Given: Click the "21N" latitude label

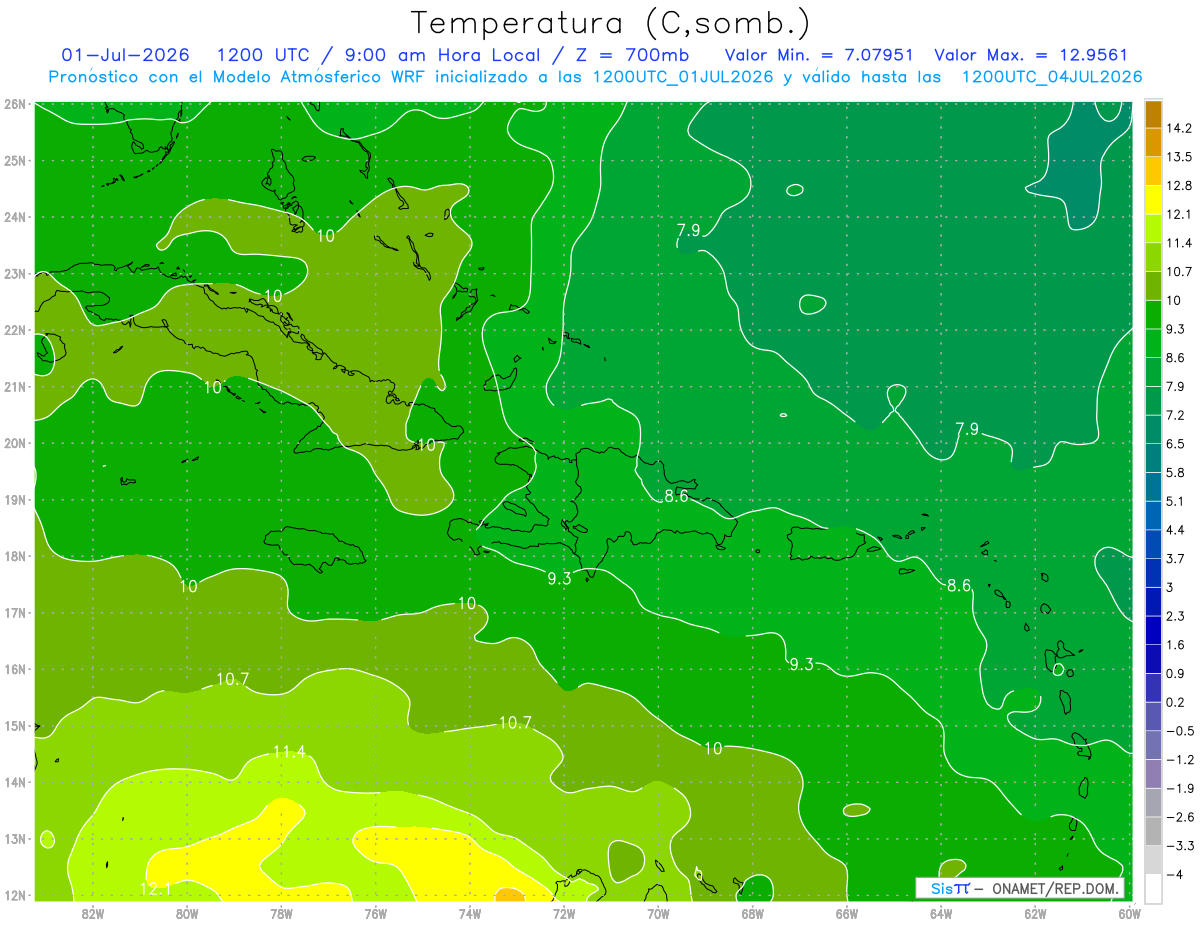Looking at the screenshot, I should pyautogui.click(x=15, y=387).
